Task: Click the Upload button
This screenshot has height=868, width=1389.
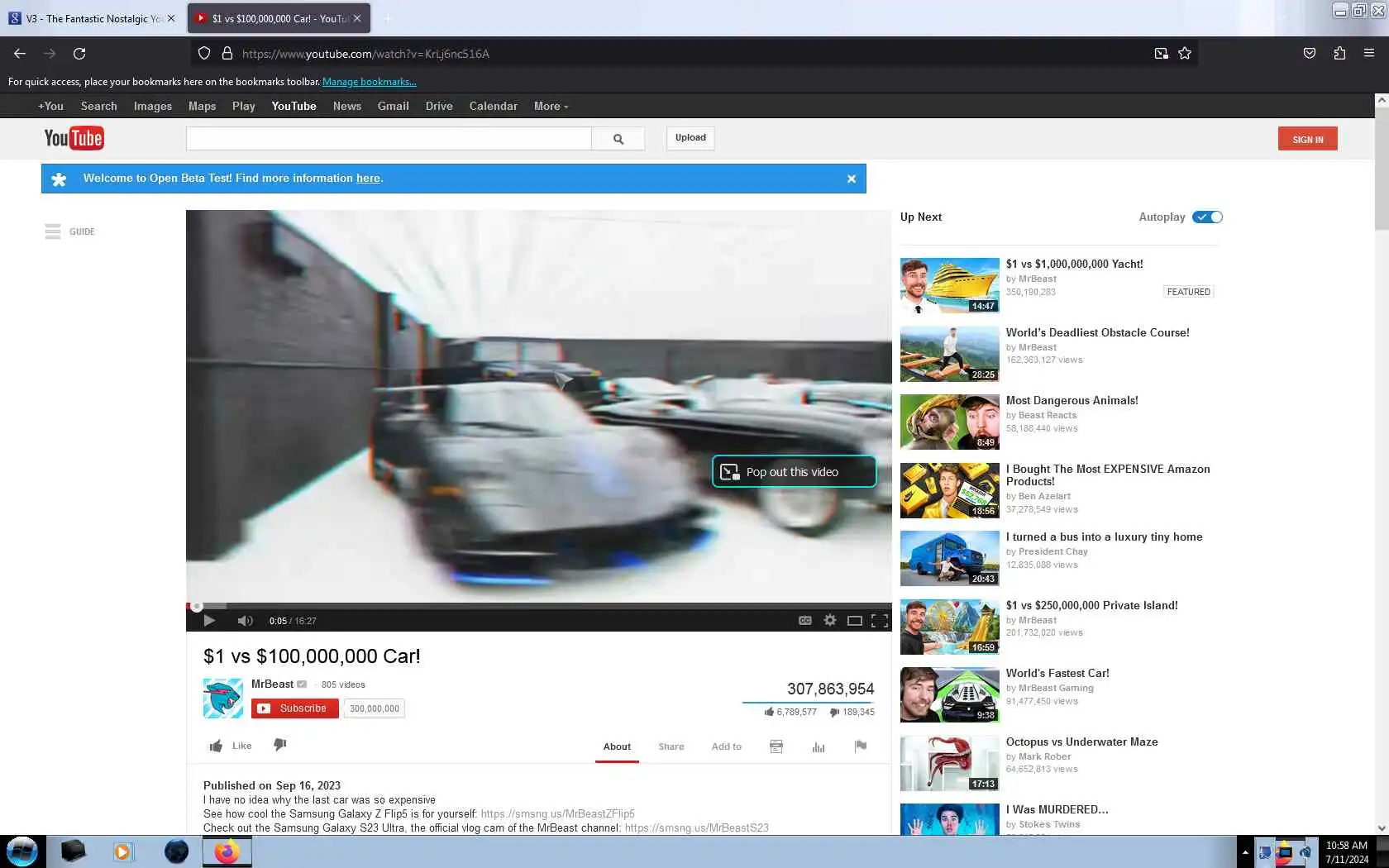Action: (690, 138)
